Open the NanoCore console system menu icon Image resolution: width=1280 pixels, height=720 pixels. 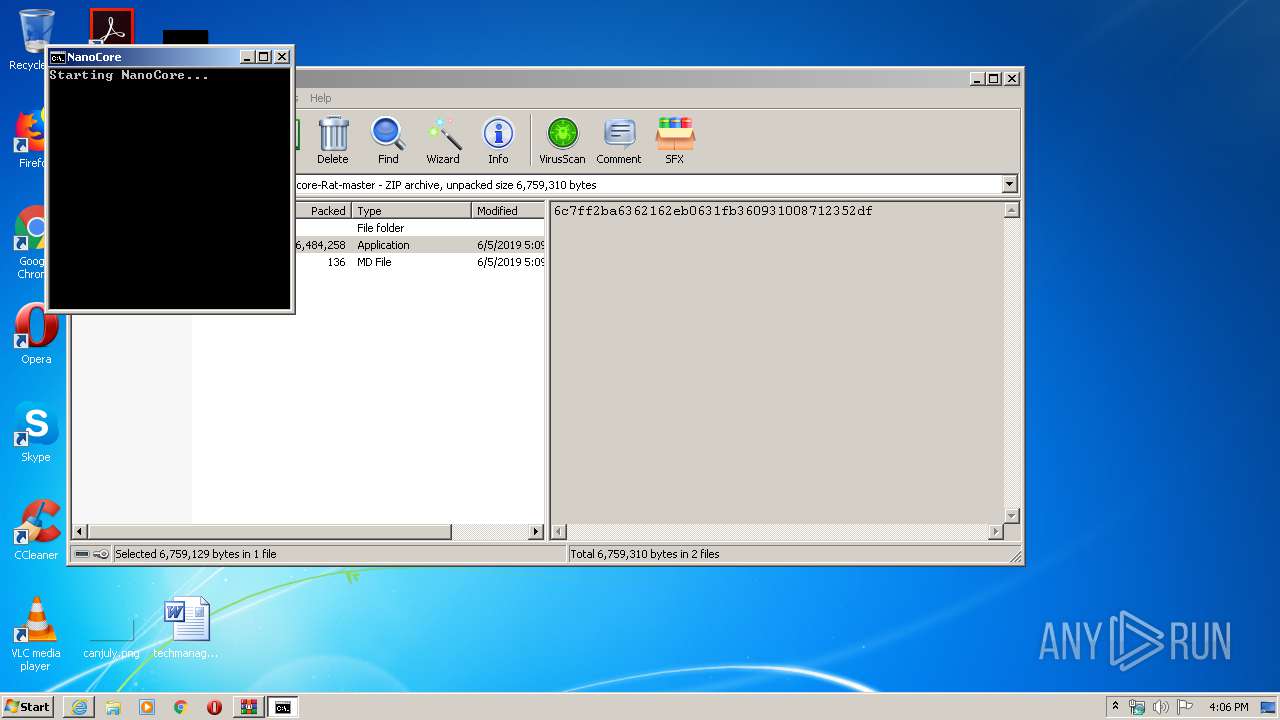[x=58, y=57]
